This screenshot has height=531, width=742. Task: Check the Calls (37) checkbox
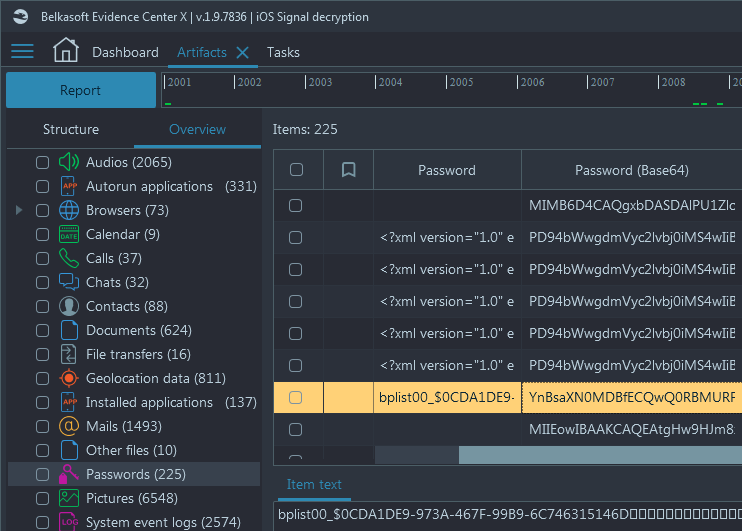click(x=43, y=258)
